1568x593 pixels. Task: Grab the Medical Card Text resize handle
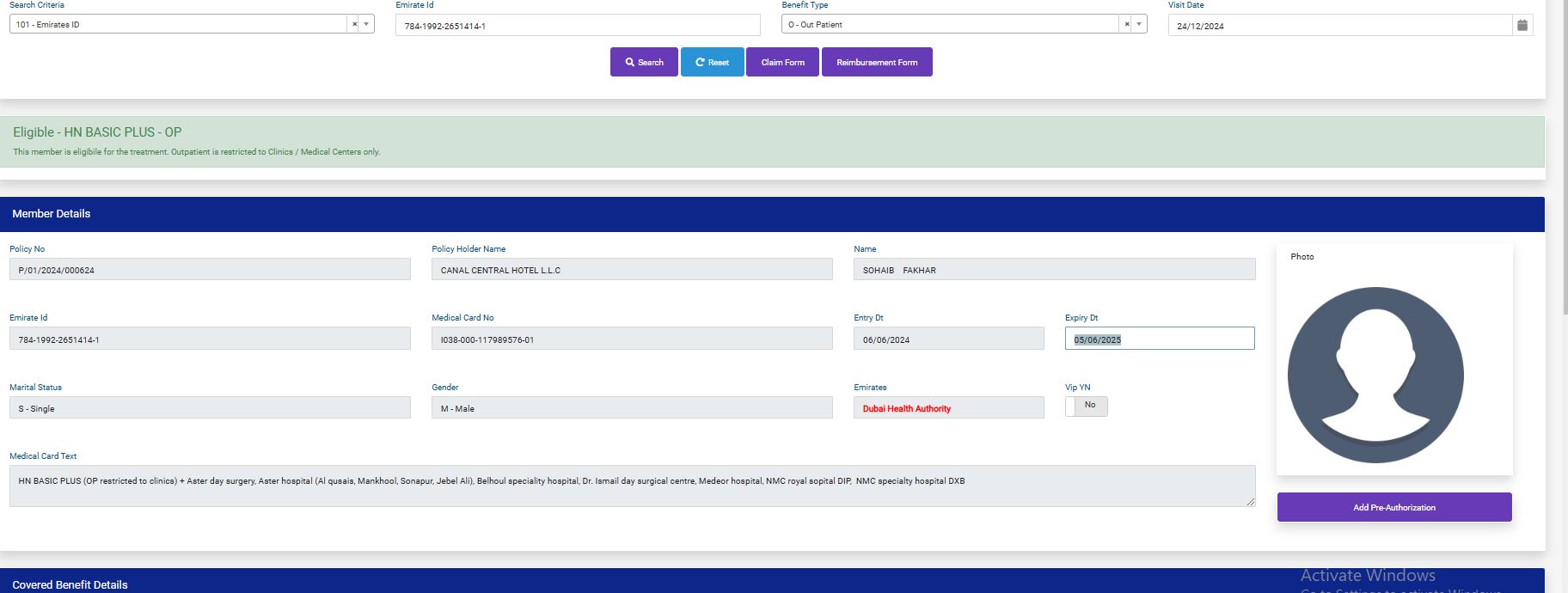[x=1250, y=501]
